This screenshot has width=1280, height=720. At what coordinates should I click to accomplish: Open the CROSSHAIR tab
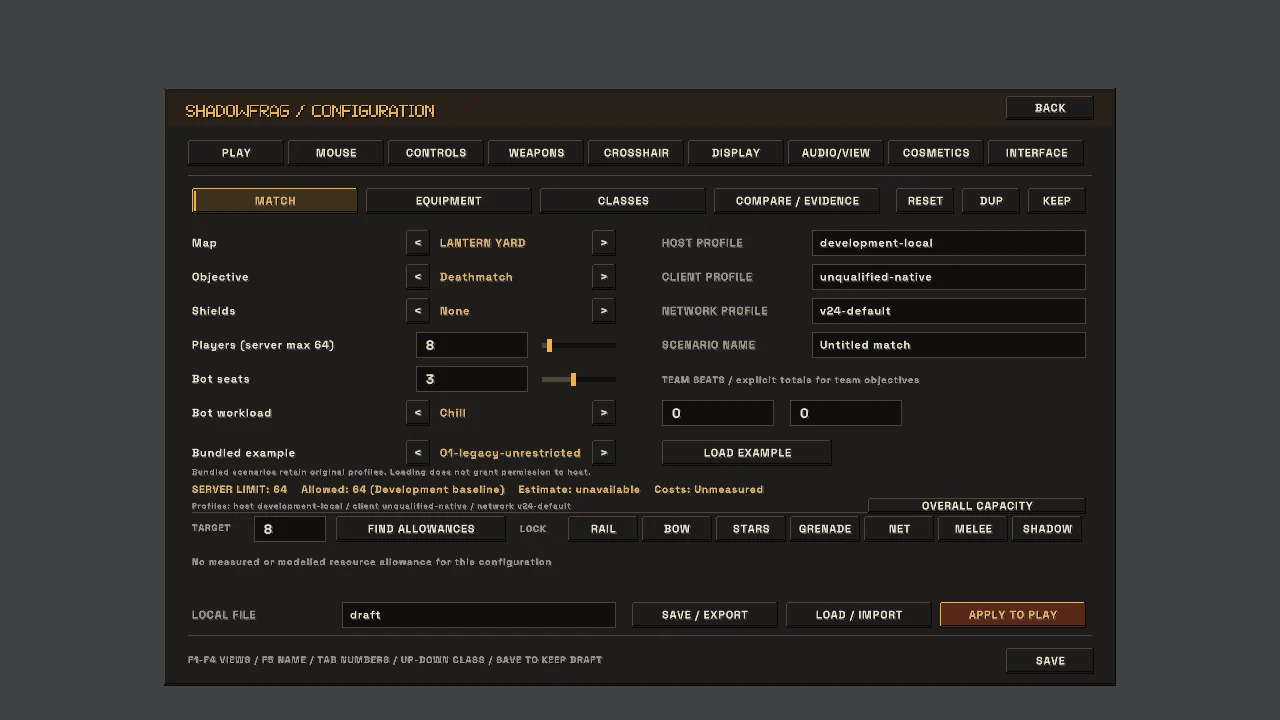pyautogui.click(x=636, y=153)
